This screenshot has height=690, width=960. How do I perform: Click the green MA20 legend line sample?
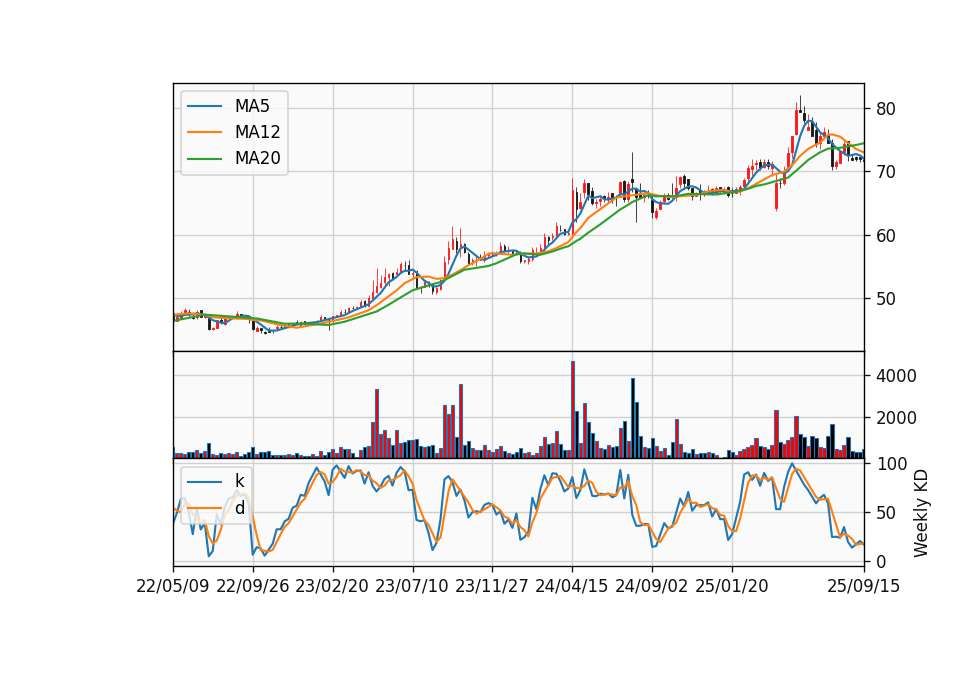point(204,159)
